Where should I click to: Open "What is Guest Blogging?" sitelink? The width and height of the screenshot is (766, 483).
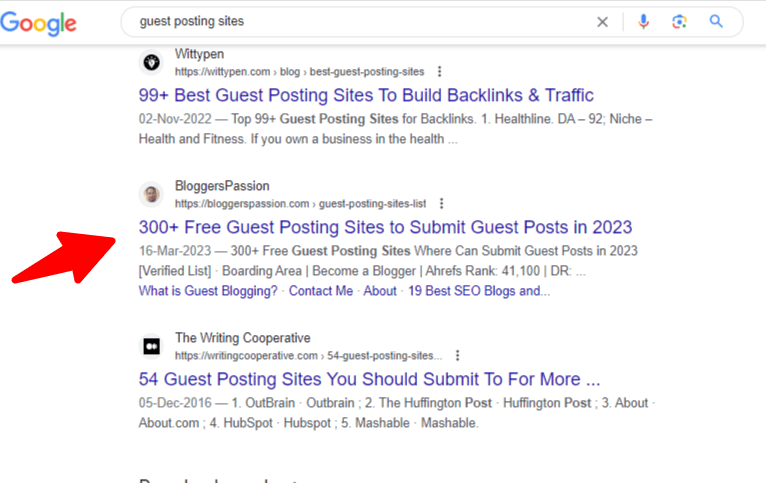(x=208, y=291)
